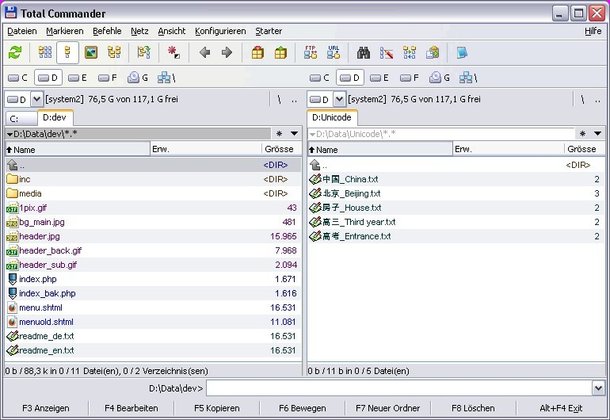Click the green Refresh icon in toolbar
The height and width of the screenshot is (420, 610).
(15, 53)
